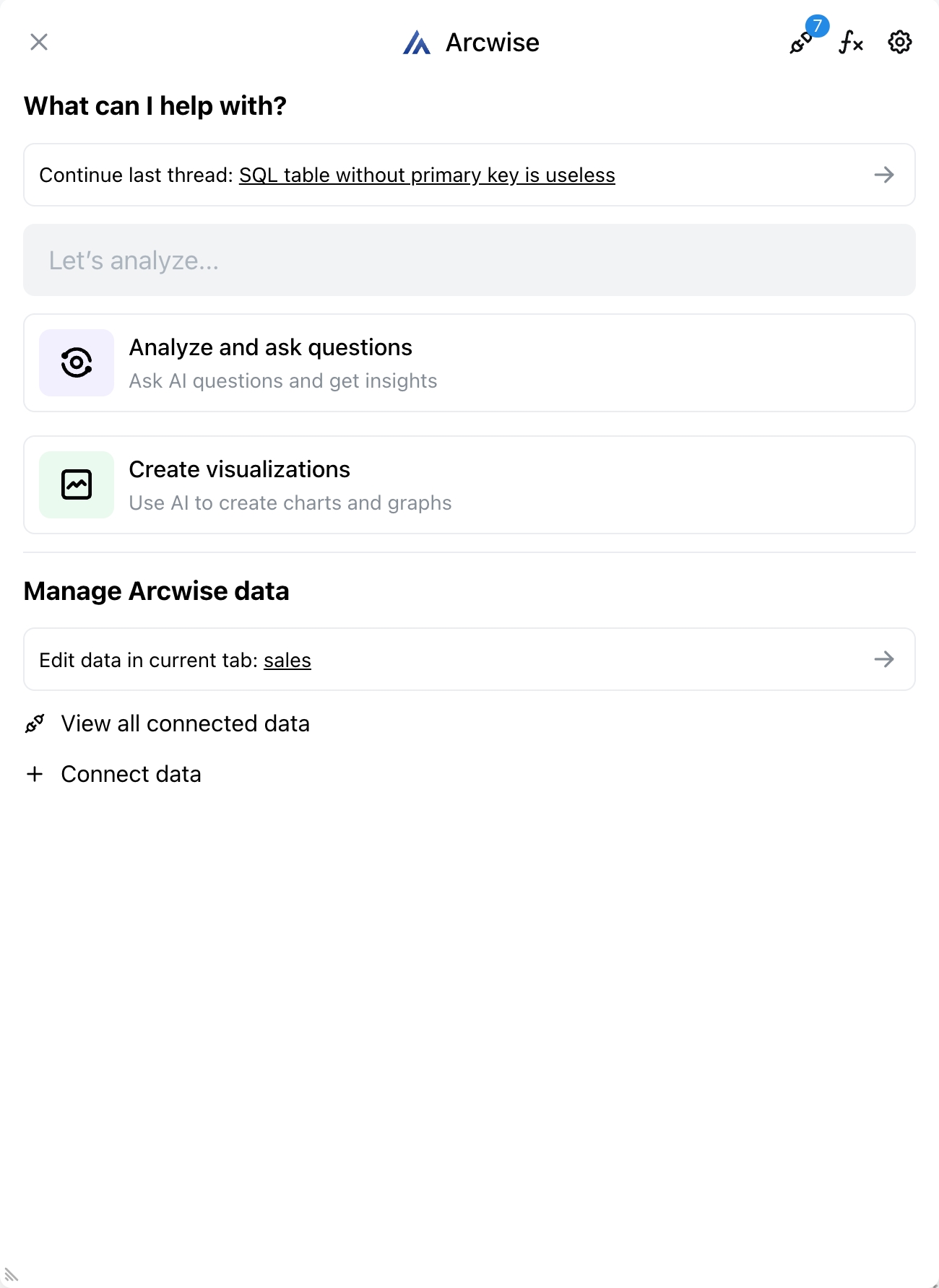Click the Analyze and ask questions icon

coord(77,362)
